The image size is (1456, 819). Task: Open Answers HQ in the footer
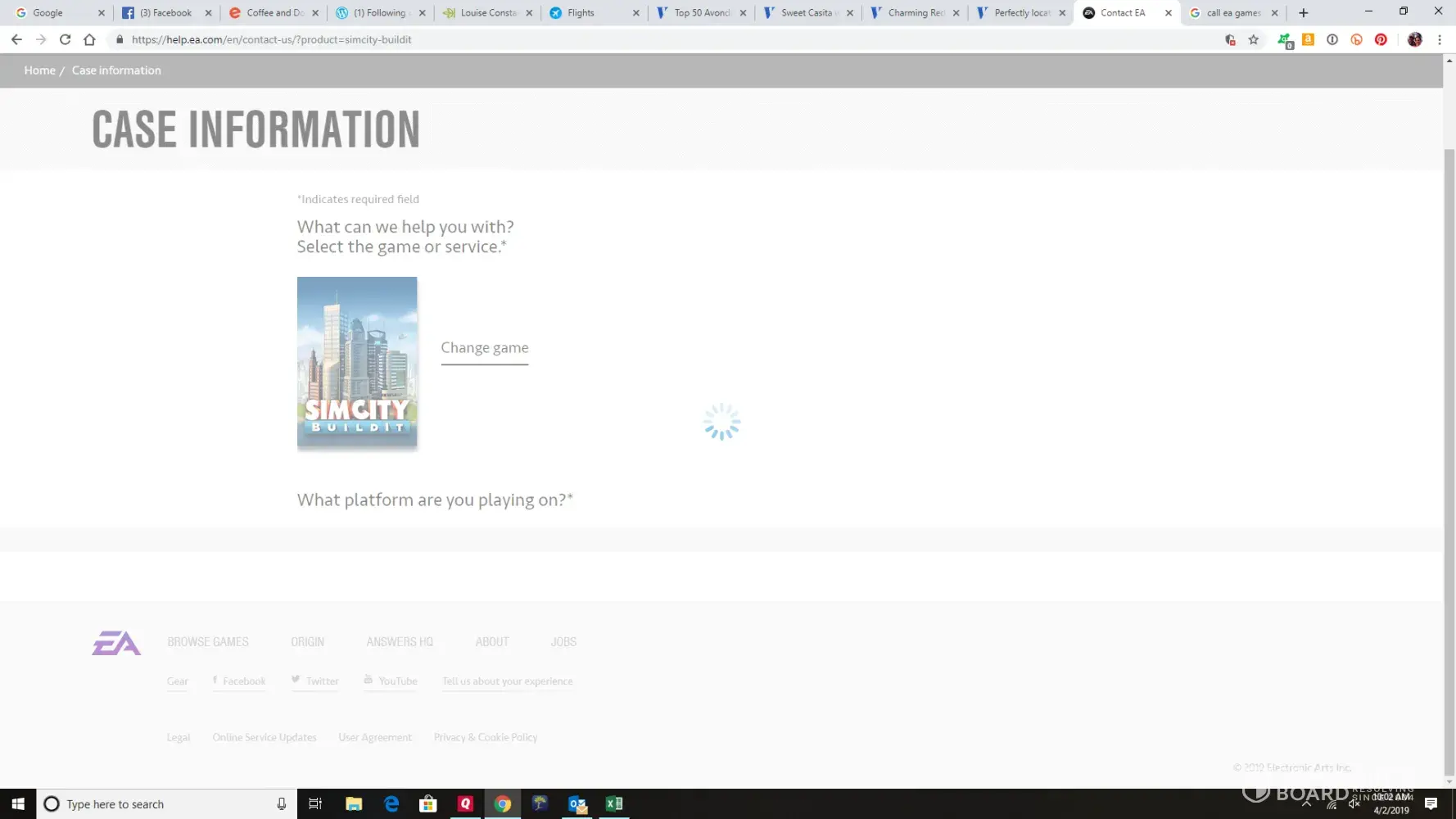tap(400, 642)
